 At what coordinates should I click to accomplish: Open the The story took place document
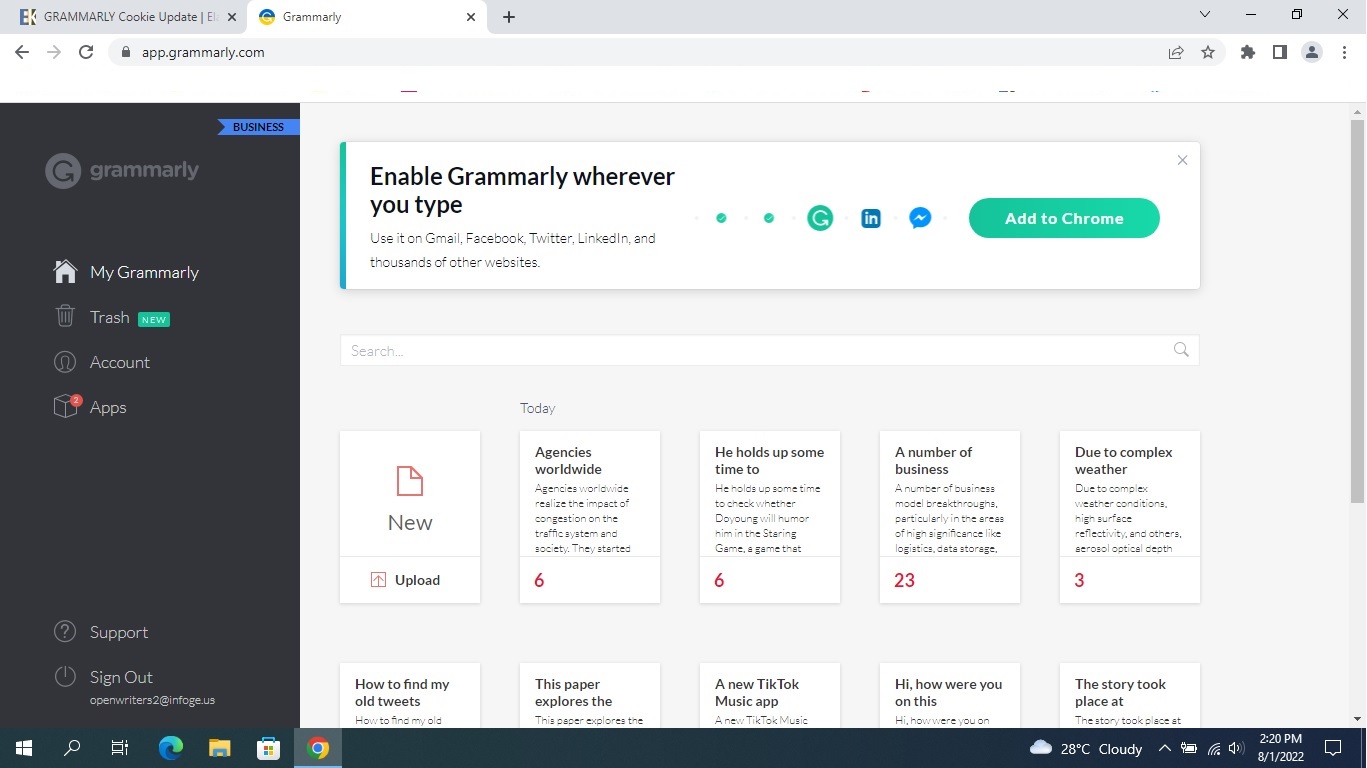1130,695
